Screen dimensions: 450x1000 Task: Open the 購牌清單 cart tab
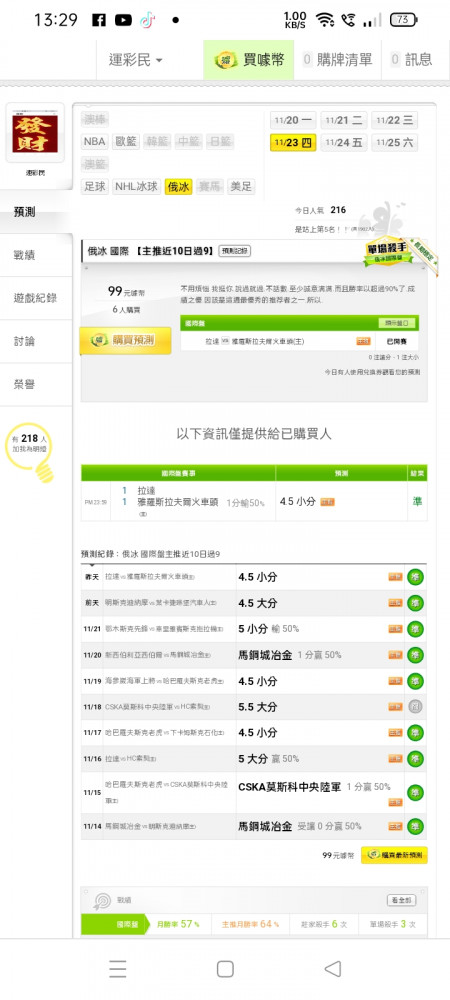pos(338,60)
